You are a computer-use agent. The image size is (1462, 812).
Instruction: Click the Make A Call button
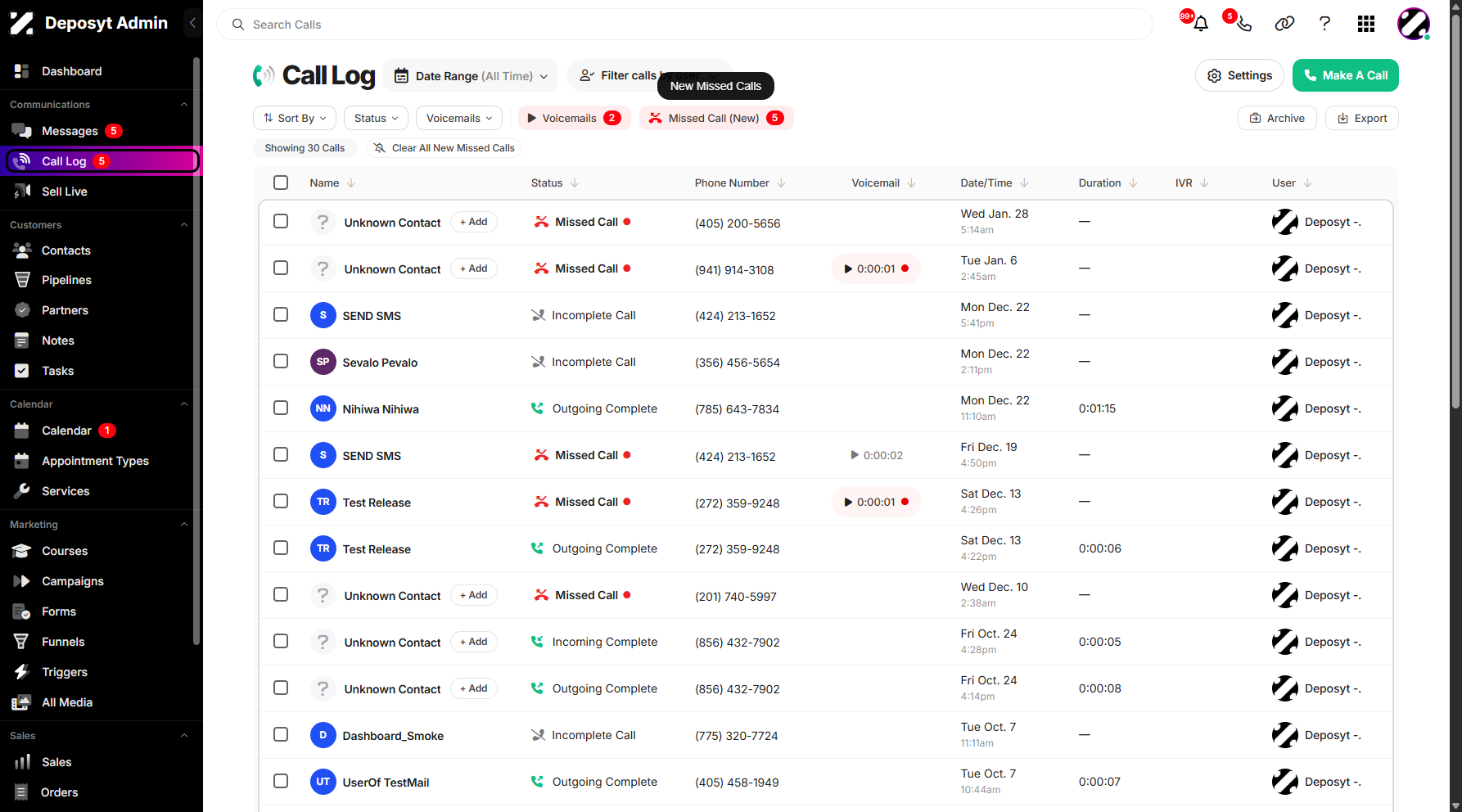(x=1345, y=75)
